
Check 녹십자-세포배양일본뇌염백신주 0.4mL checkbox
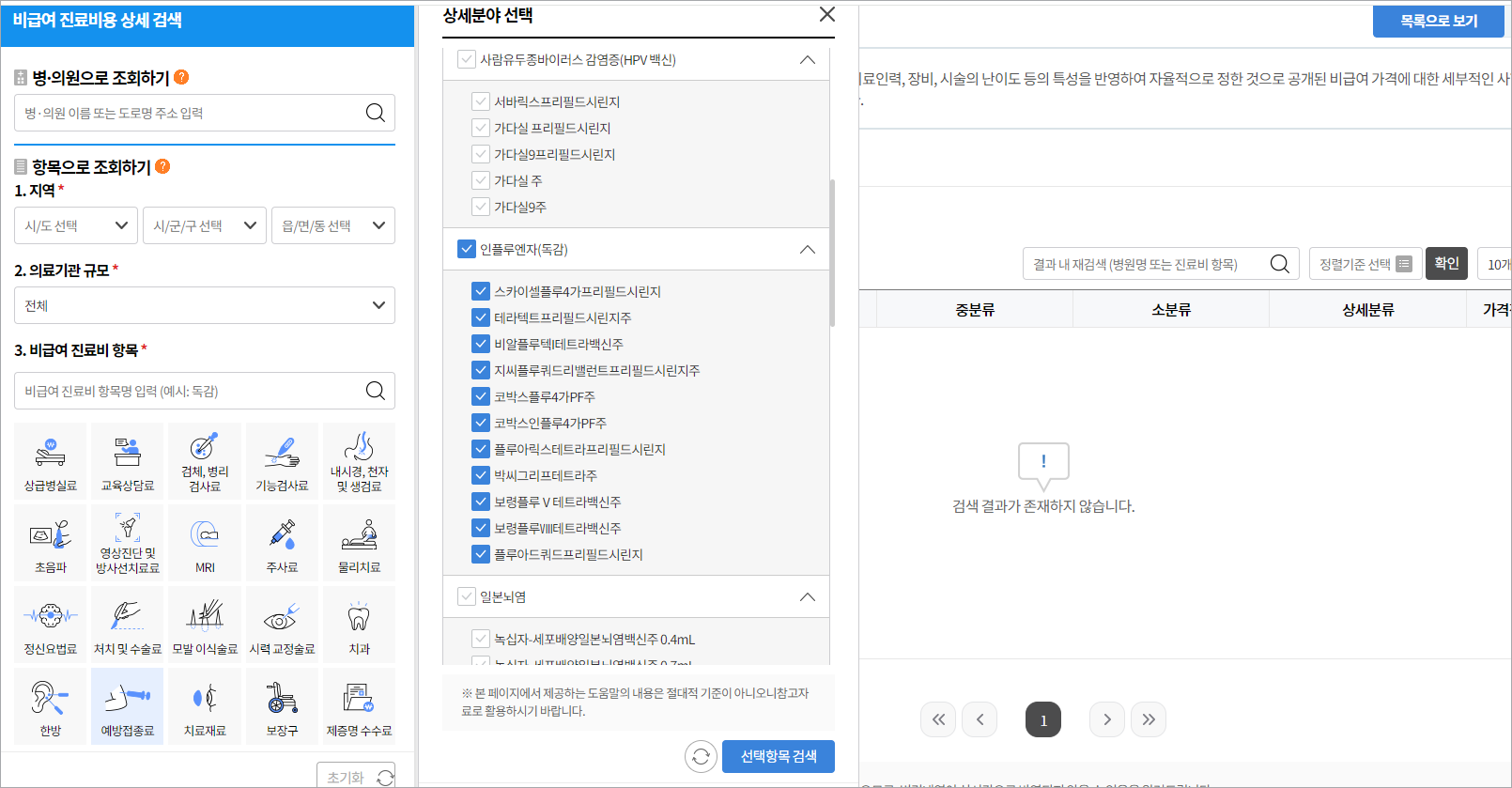point(481,639)
